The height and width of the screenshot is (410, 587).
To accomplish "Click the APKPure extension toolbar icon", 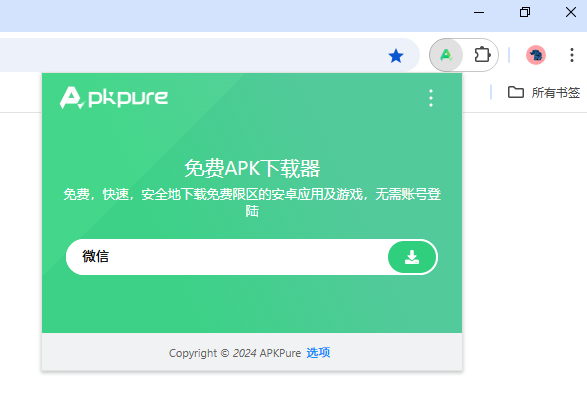I will pos(446,55).
